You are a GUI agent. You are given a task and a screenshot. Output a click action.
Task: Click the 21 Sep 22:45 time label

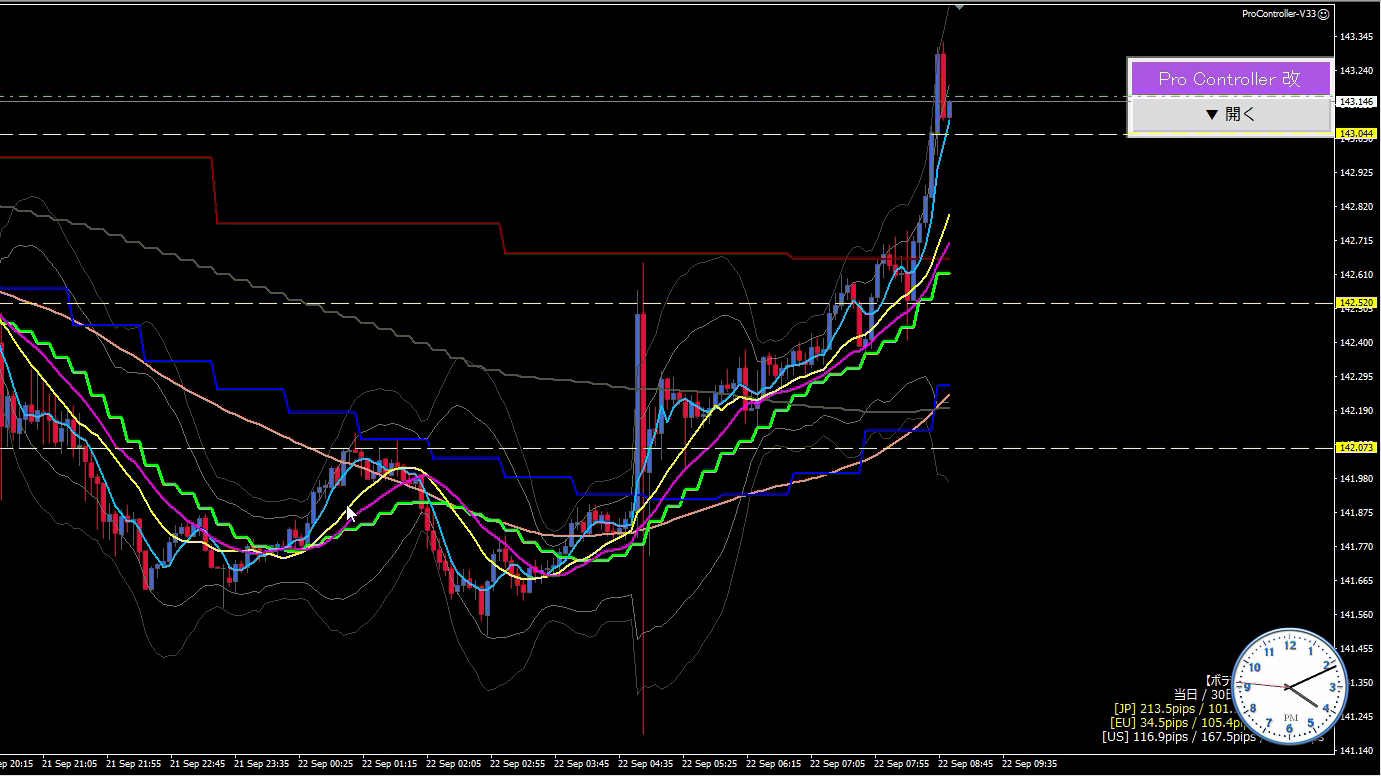[197, 764]
